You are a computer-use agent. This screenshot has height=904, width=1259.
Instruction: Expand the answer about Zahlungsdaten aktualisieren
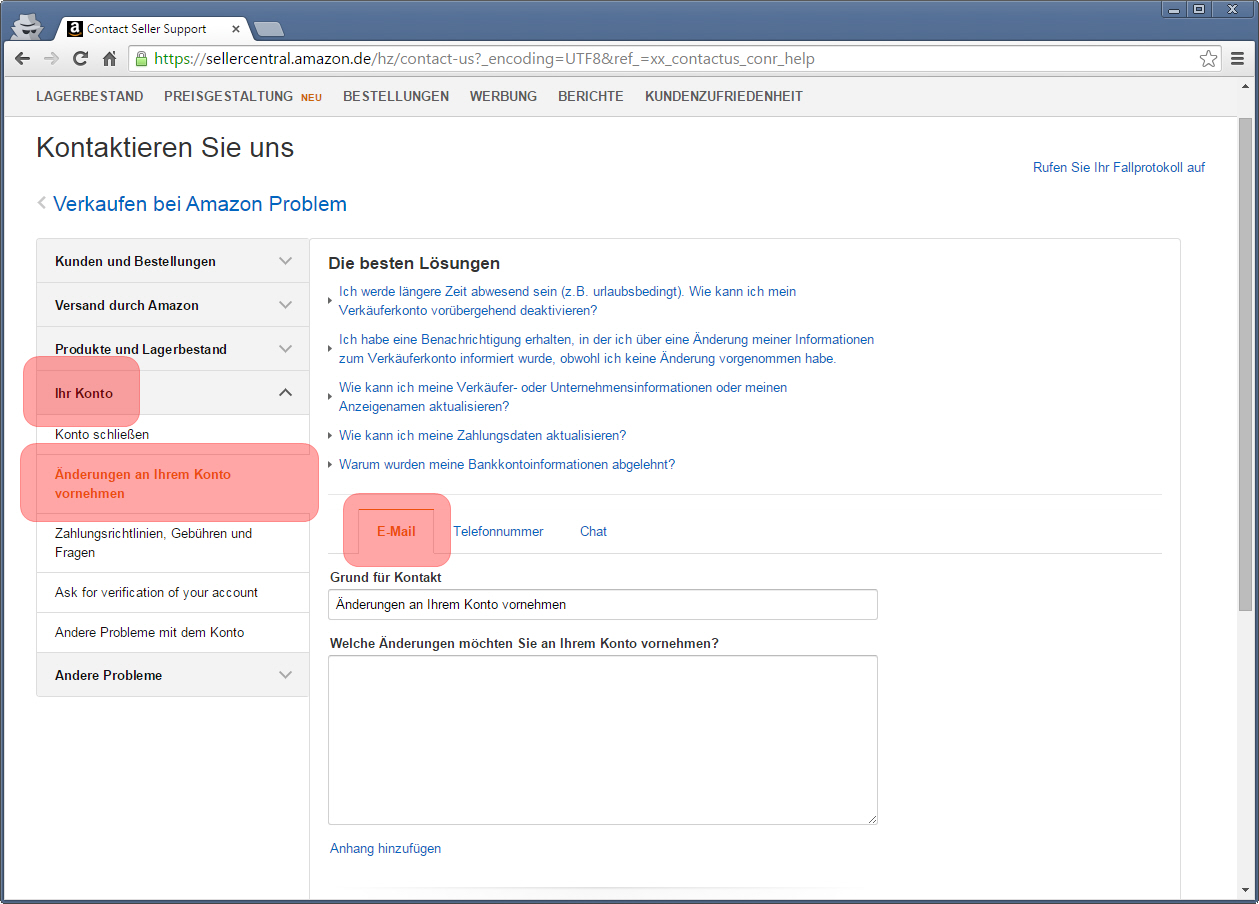click(331, 436)
